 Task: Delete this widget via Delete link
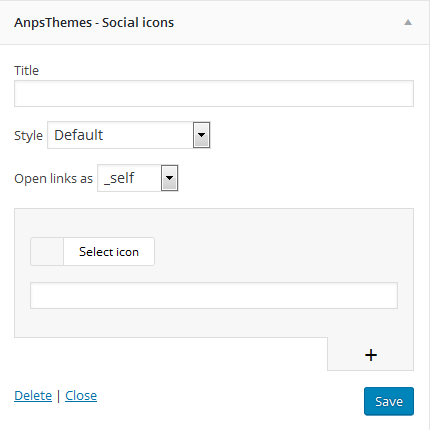33,396
